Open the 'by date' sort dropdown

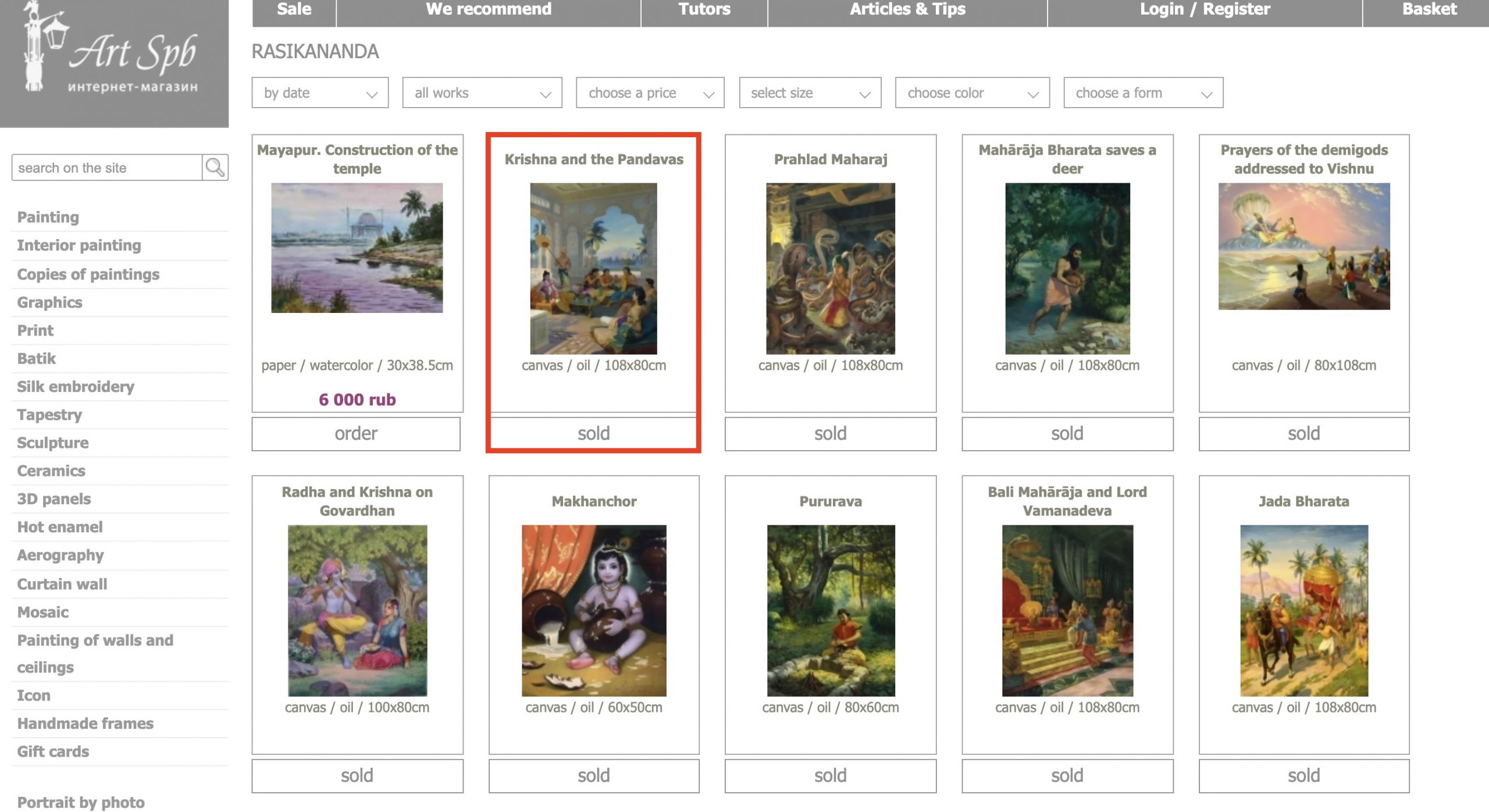tap(320, 92)
